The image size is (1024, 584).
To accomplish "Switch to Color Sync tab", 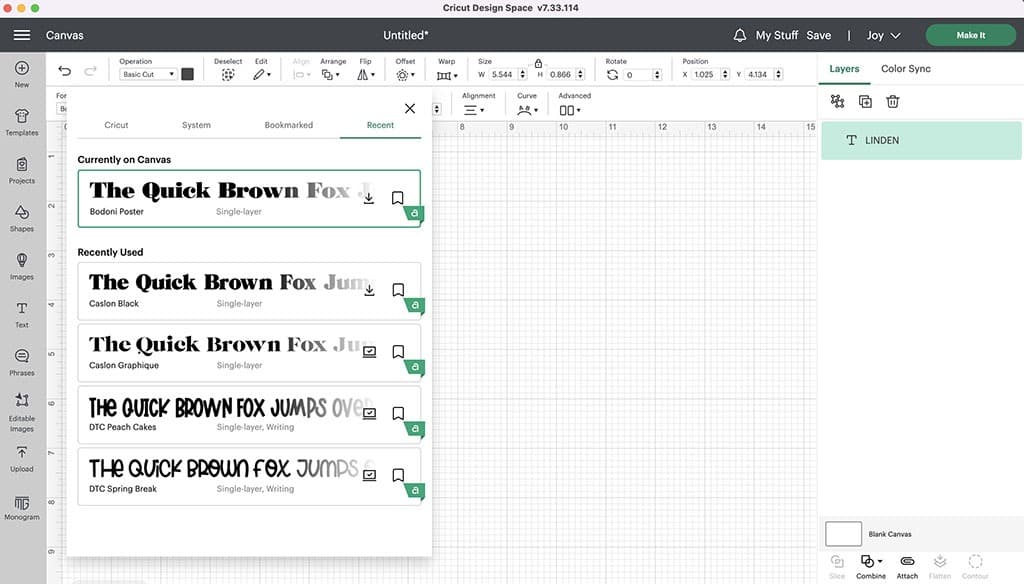I will coord(905,69).
